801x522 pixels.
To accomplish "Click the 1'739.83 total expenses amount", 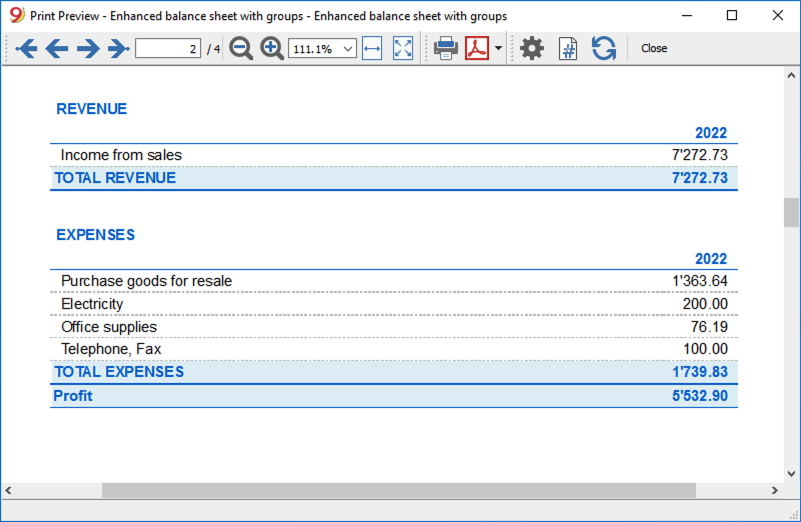I will point(699,372).
